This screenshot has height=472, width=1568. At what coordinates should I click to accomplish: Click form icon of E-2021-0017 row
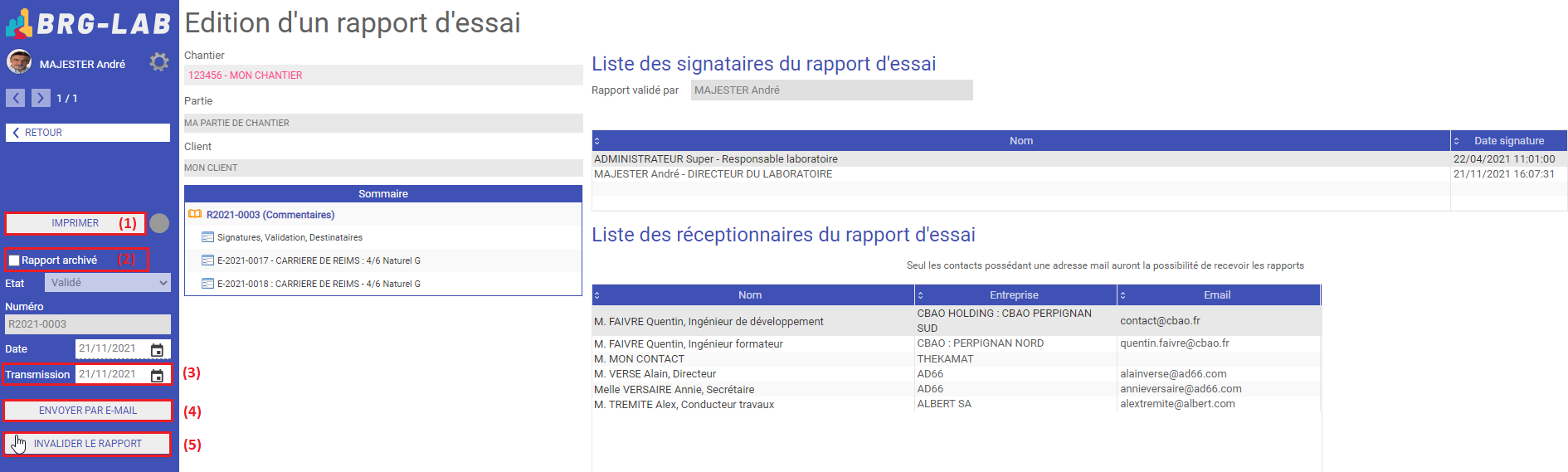[208, 260]
